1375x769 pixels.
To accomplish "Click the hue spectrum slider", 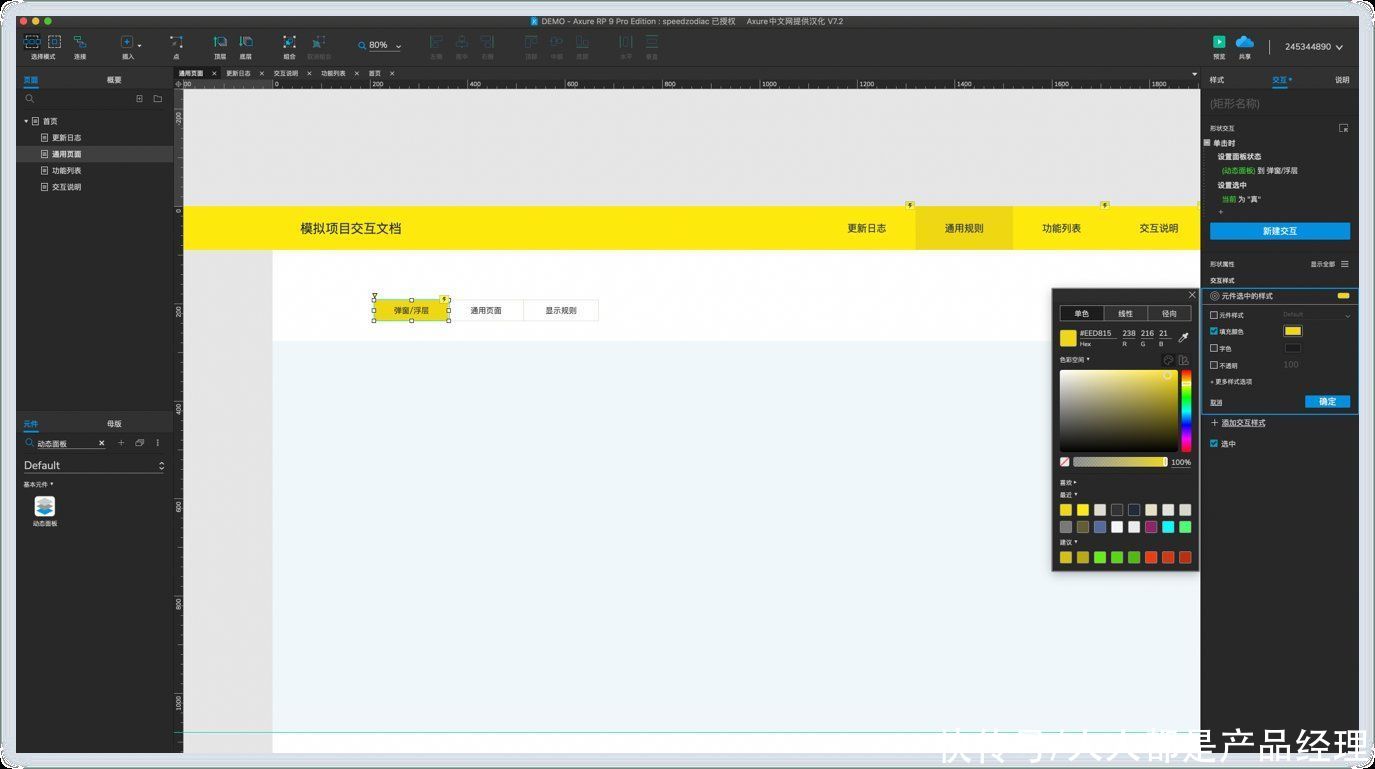I will click(1186, 411).
